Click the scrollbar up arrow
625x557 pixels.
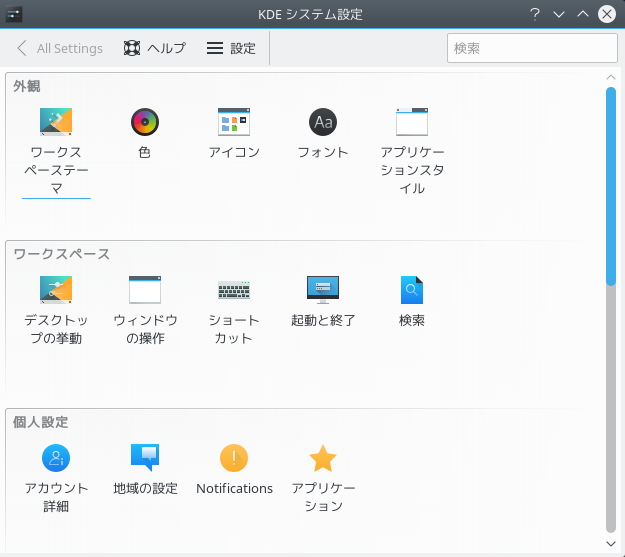(611, 77)
